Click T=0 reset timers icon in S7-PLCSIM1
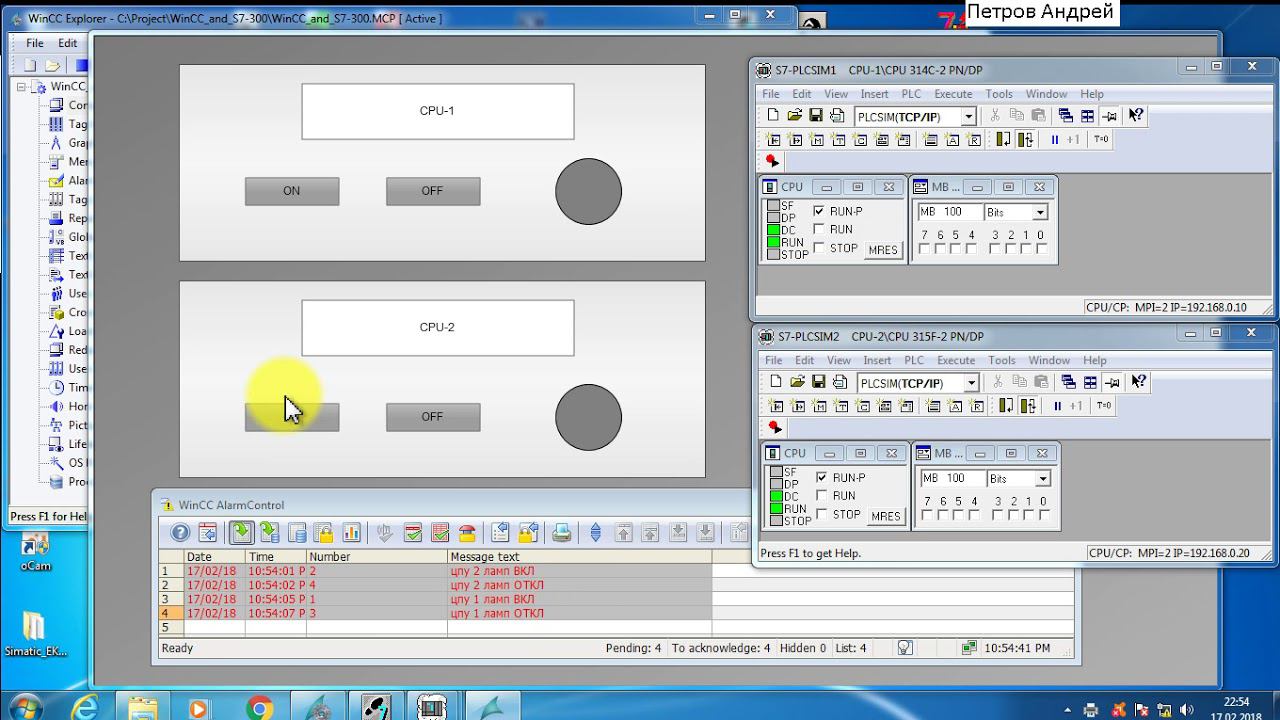The image size is (1280, 720). pyautogui.click(x=1101, y=140)
